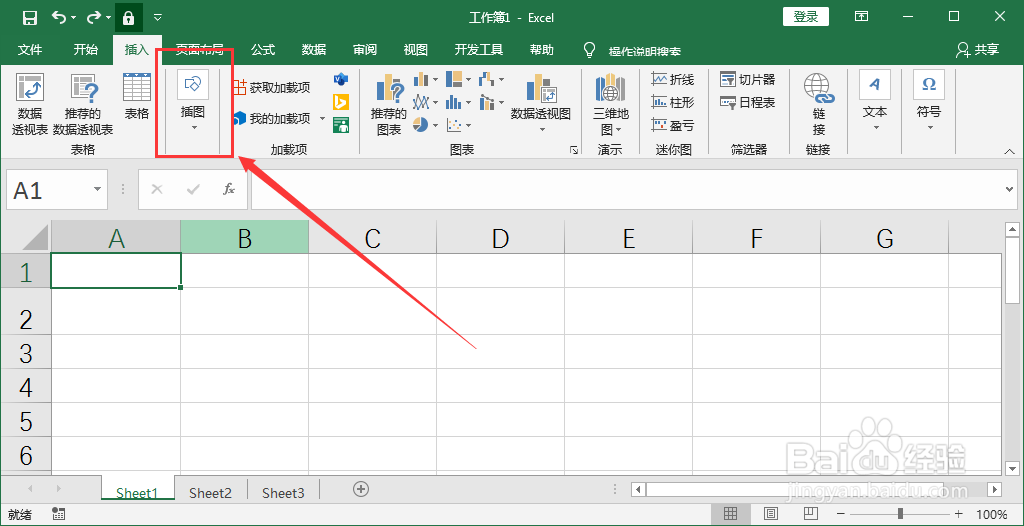Insert a statistic chart
The height and width of the screenshot is (526, 1024).
point(458,102)
